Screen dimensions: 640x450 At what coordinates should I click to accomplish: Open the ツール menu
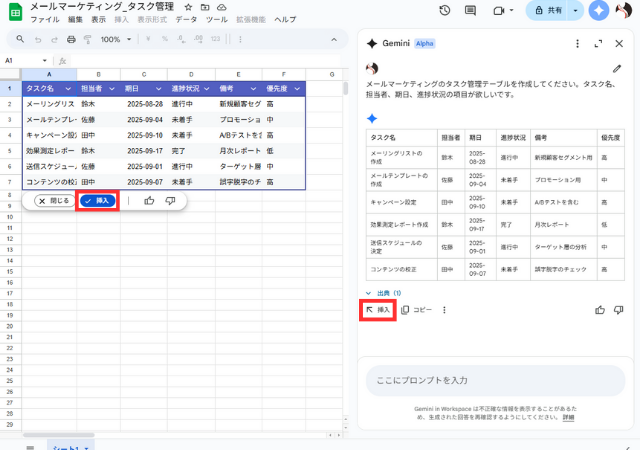[217, 20]
